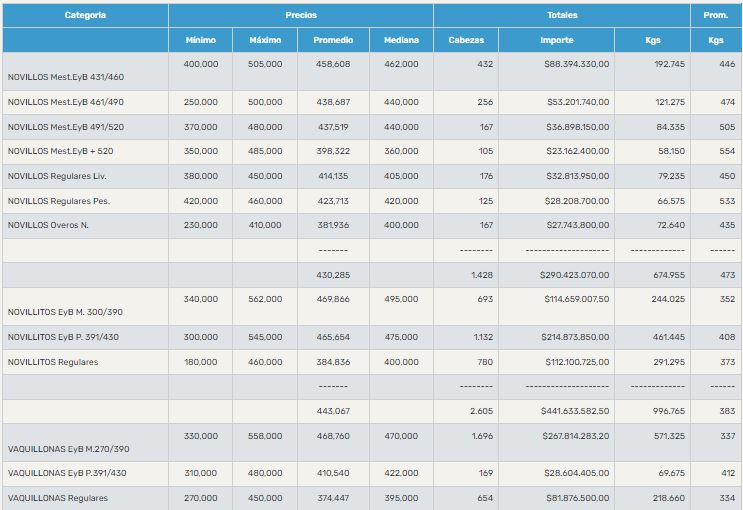Click the Importe column header
Viewport: 743px width, 510px height.
click(557, 40)
